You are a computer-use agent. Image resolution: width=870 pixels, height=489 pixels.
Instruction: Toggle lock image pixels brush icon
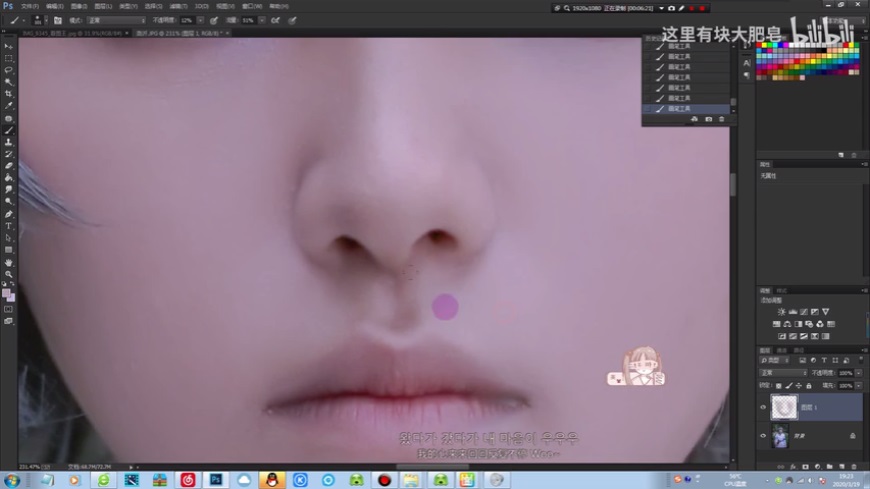click(x=789, y=386)
